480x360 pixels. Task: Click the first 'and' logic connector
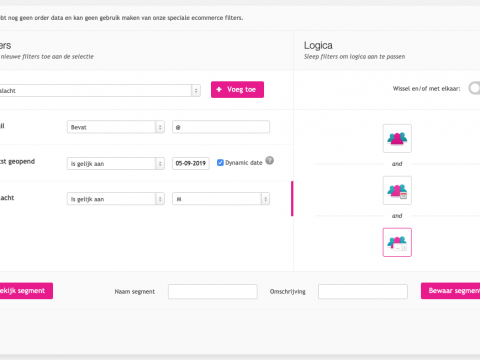[x=397, y=164]
